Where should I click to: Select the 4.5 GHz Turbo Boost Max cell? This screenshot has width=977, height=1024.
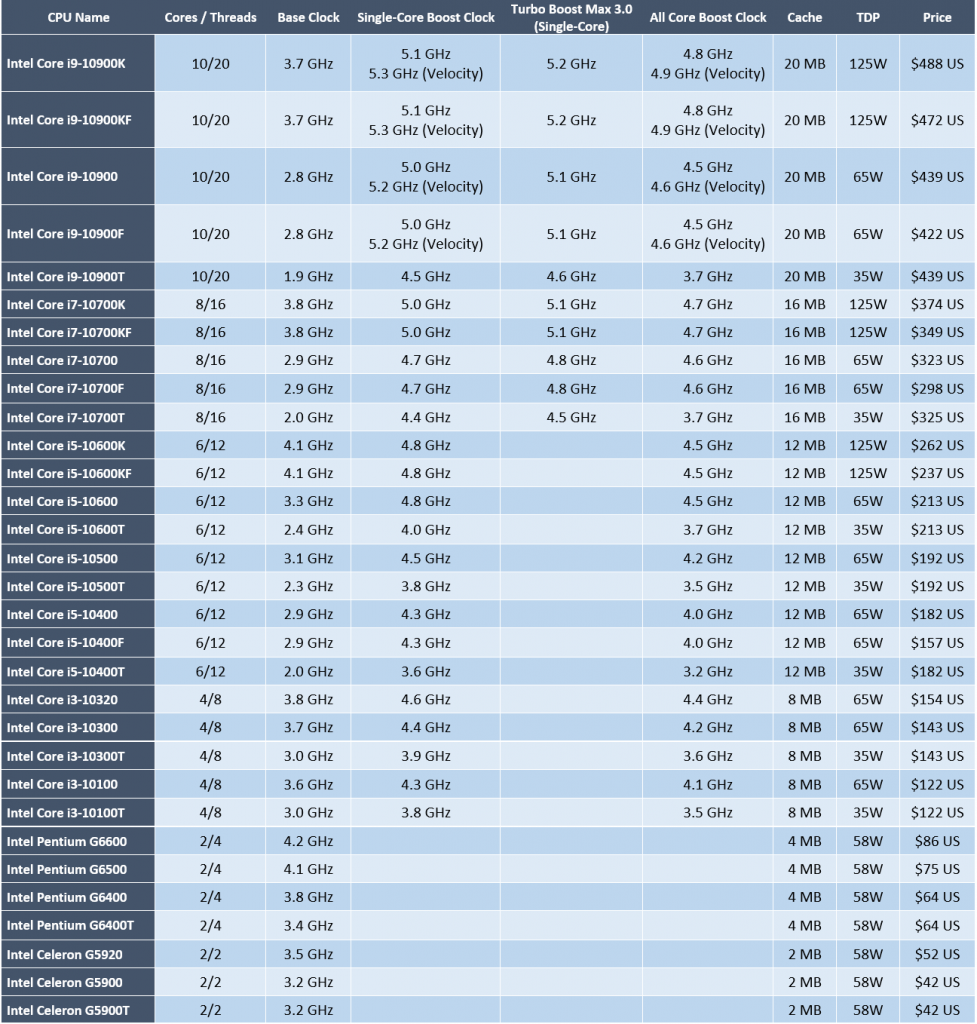(x=571, y=417)
